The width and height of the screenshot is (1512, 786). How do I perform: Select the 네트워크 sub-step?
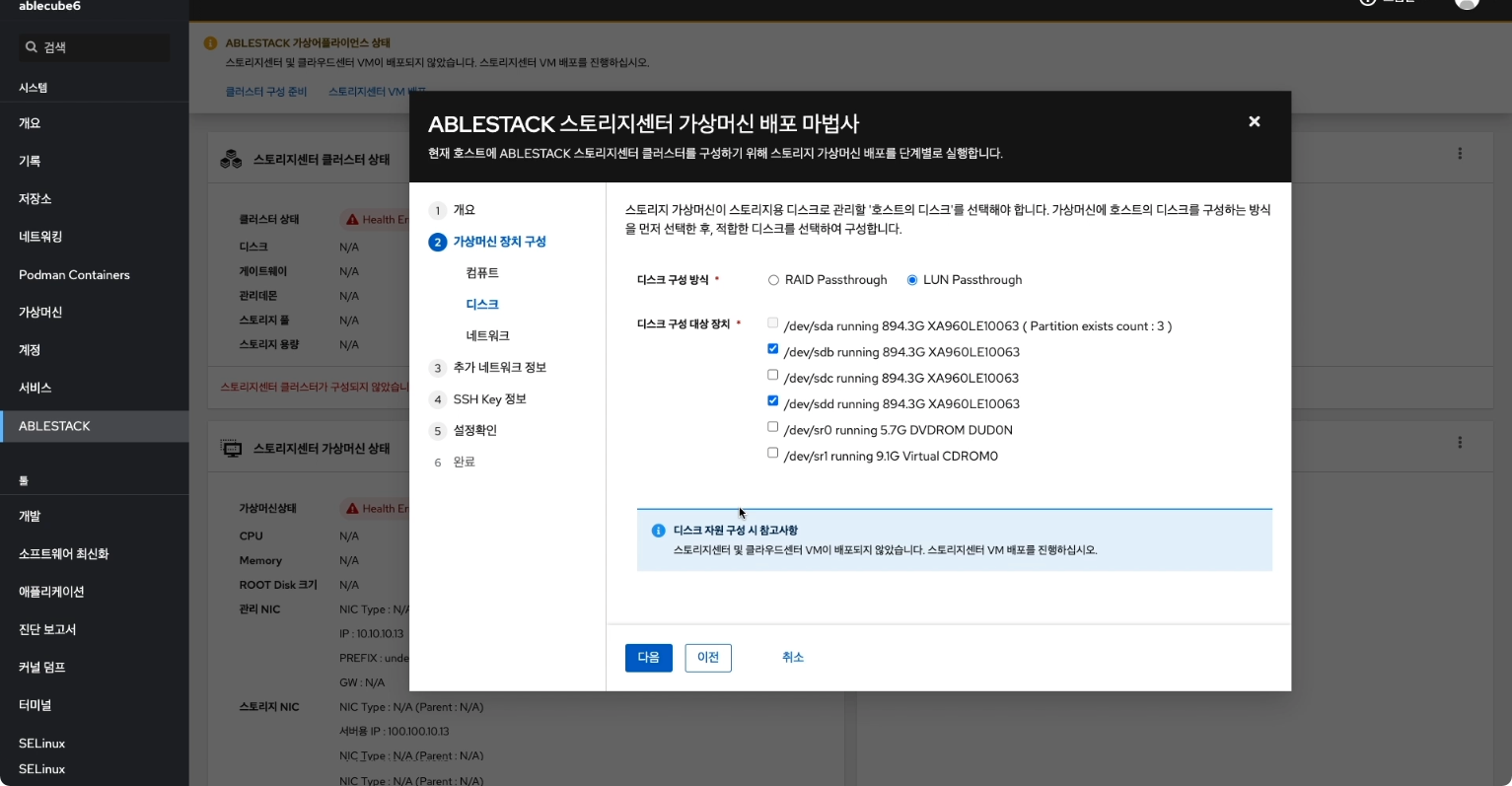(x=487, y=336)
